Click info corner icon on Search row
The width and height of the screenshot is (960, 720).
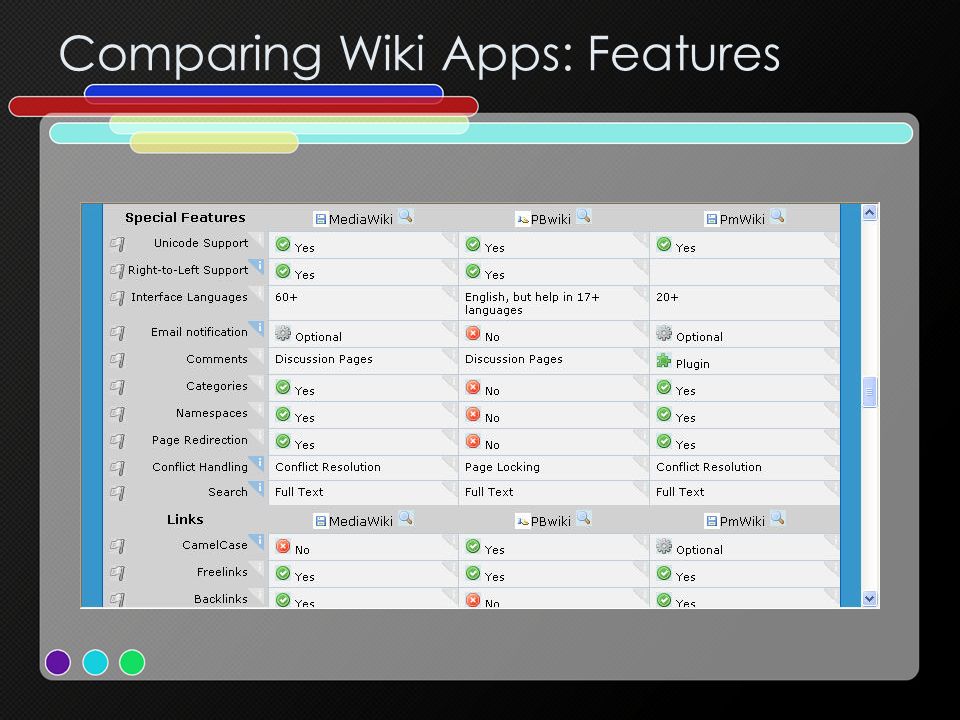[x=258, y=487]
